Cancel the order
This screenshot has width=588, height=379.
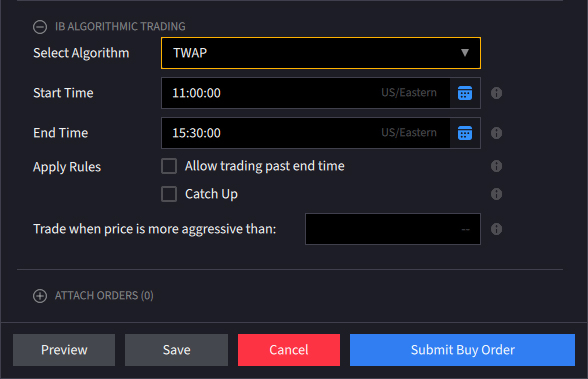click(x=289, y=350)
